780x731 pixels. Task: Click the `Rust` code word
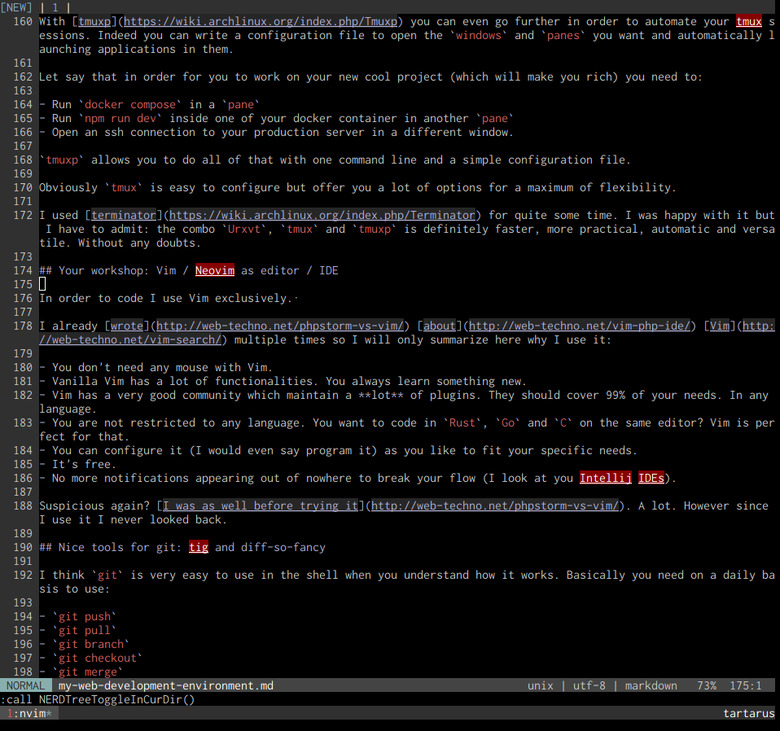(x=462, y=422)
